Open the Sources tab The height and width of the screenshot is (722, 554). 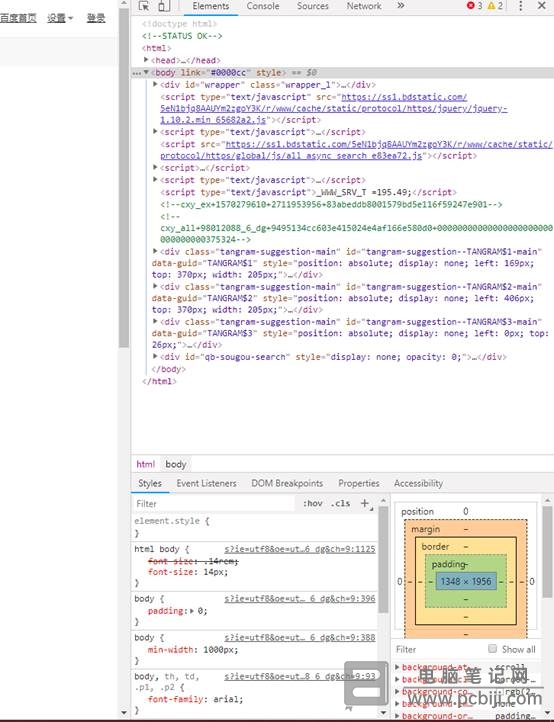(x=313, y=6)
